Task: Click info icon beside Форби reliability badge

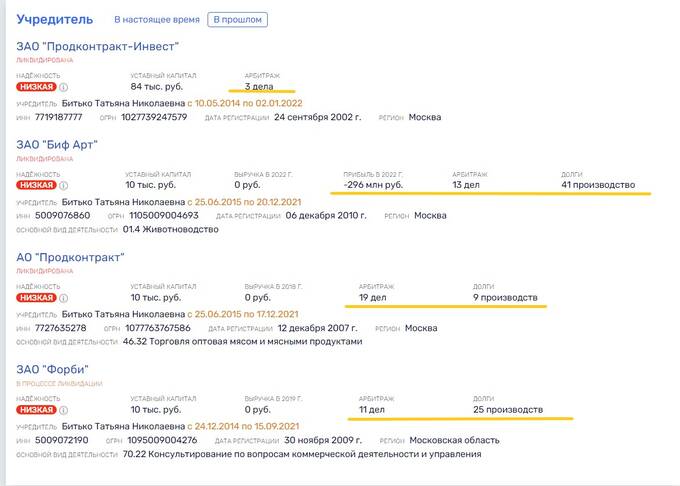Action: pyautogui.click(x=64, y=410)
